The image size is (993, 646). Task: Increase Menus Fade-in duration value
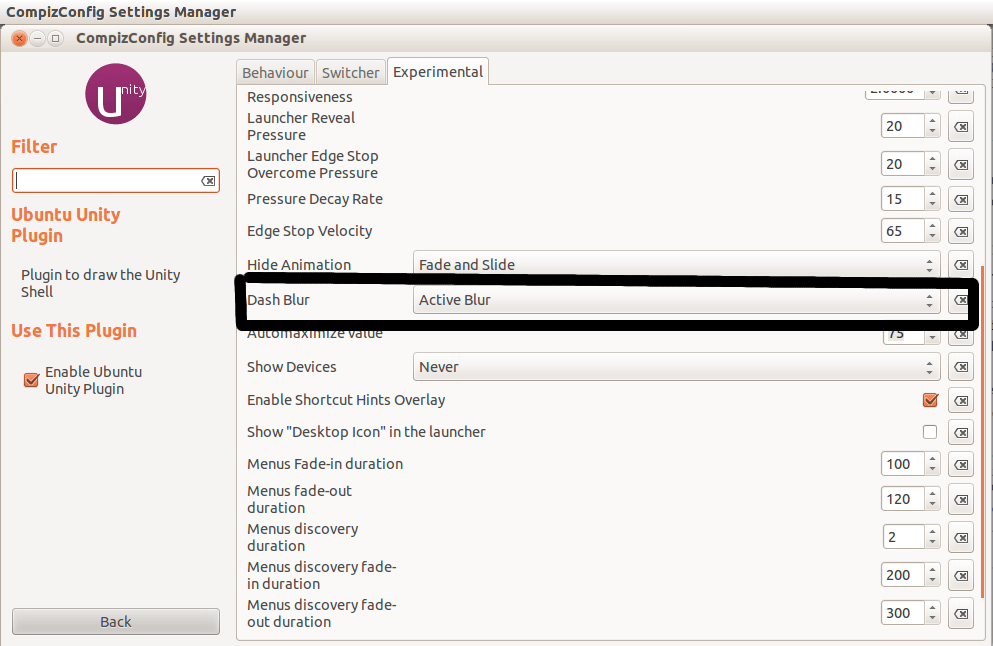(x=932, y=458)
